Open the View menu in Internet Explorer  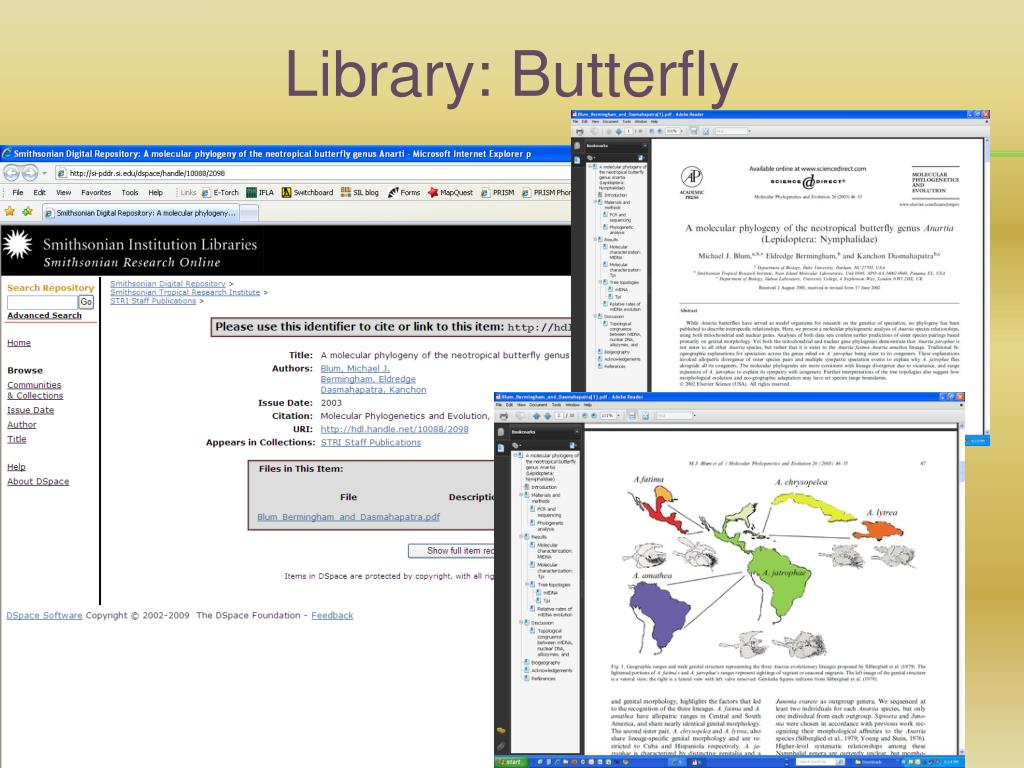tap(63, 193)
